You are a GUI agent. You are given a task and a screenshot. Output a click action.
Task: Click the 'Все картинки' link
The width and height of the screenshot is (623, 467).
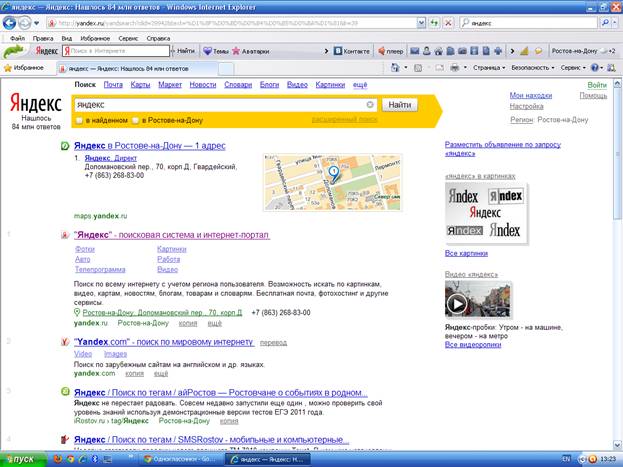[x=466, y=253]
